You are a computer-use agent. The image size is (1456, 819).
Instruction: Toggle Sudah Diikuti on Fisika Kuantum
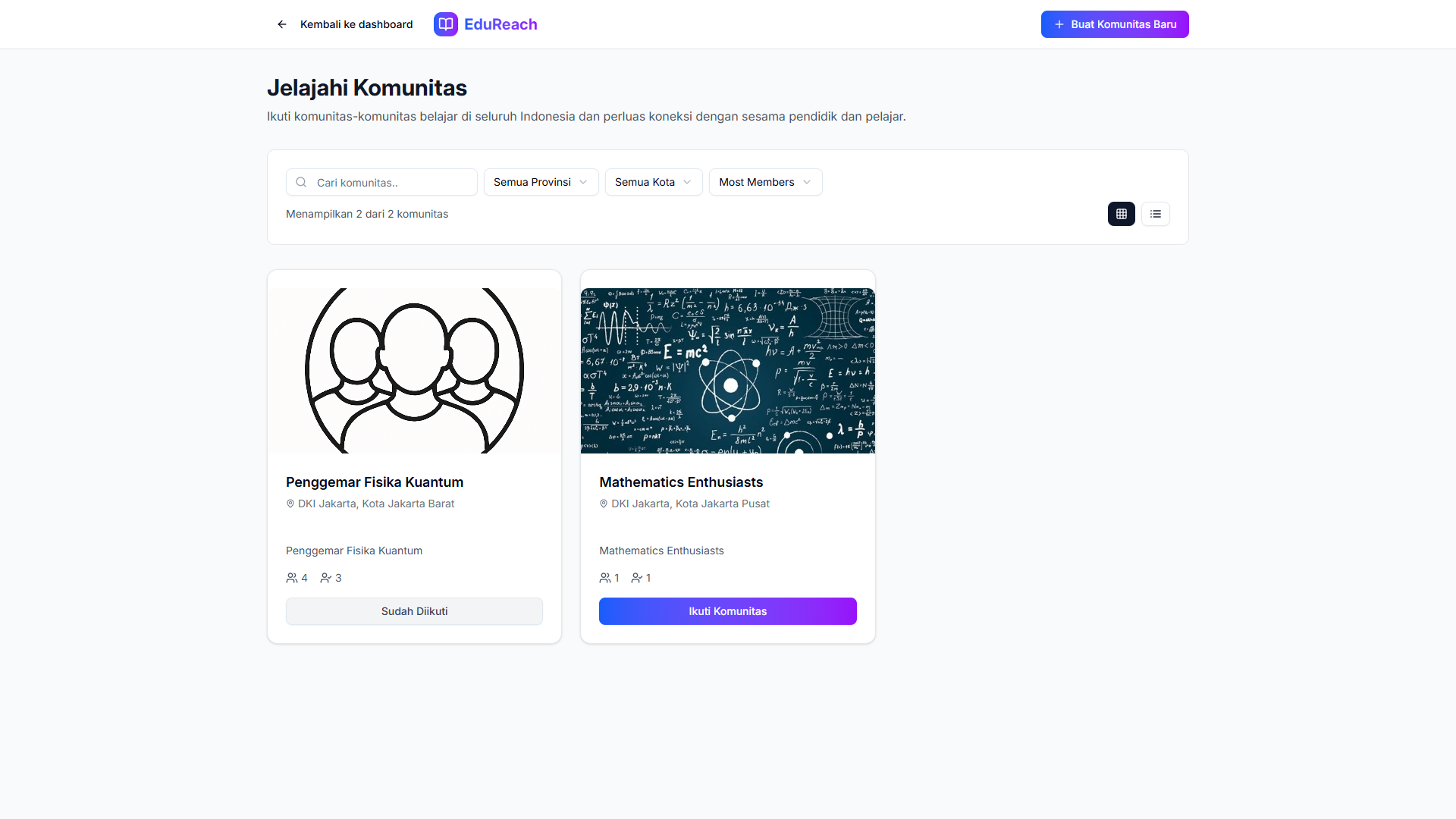coord(414,612)
